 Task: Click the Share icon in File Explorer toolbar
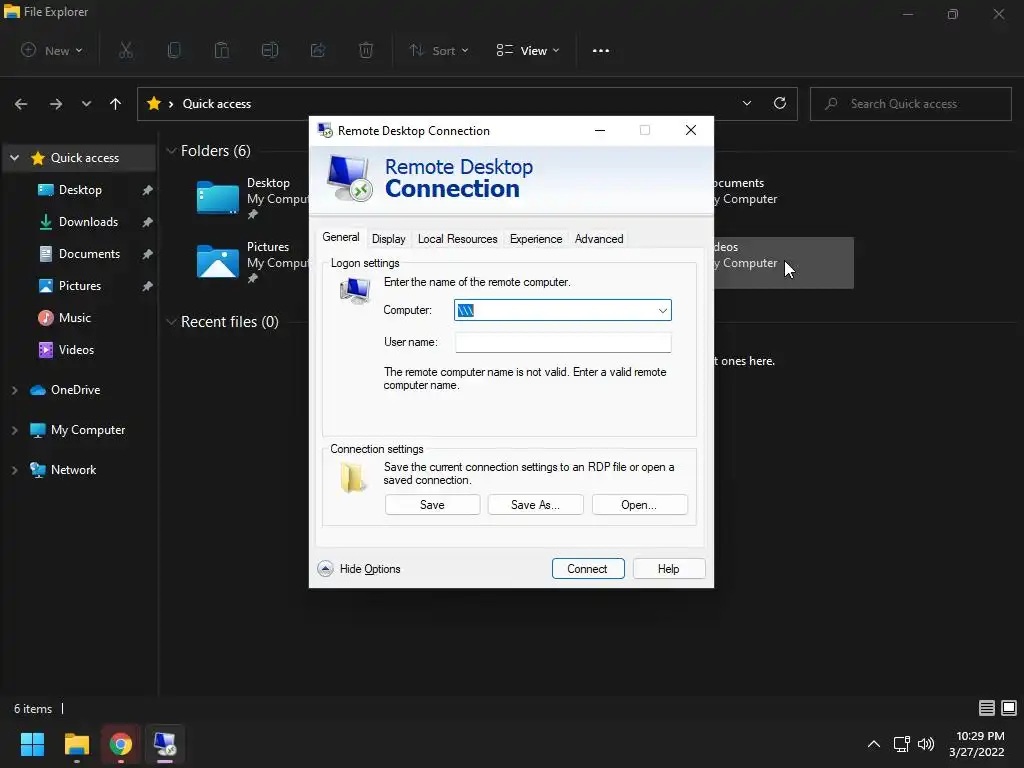pos(318,50)
